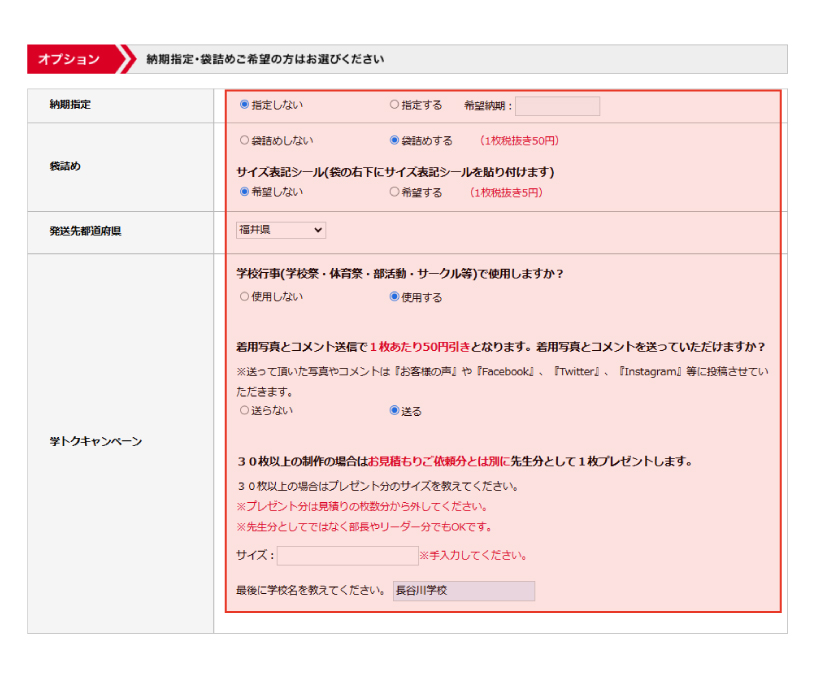This screenshot has width=816, height=678.
Task: Choose the 袋詰めする bagging option
Action: [394, 141]
